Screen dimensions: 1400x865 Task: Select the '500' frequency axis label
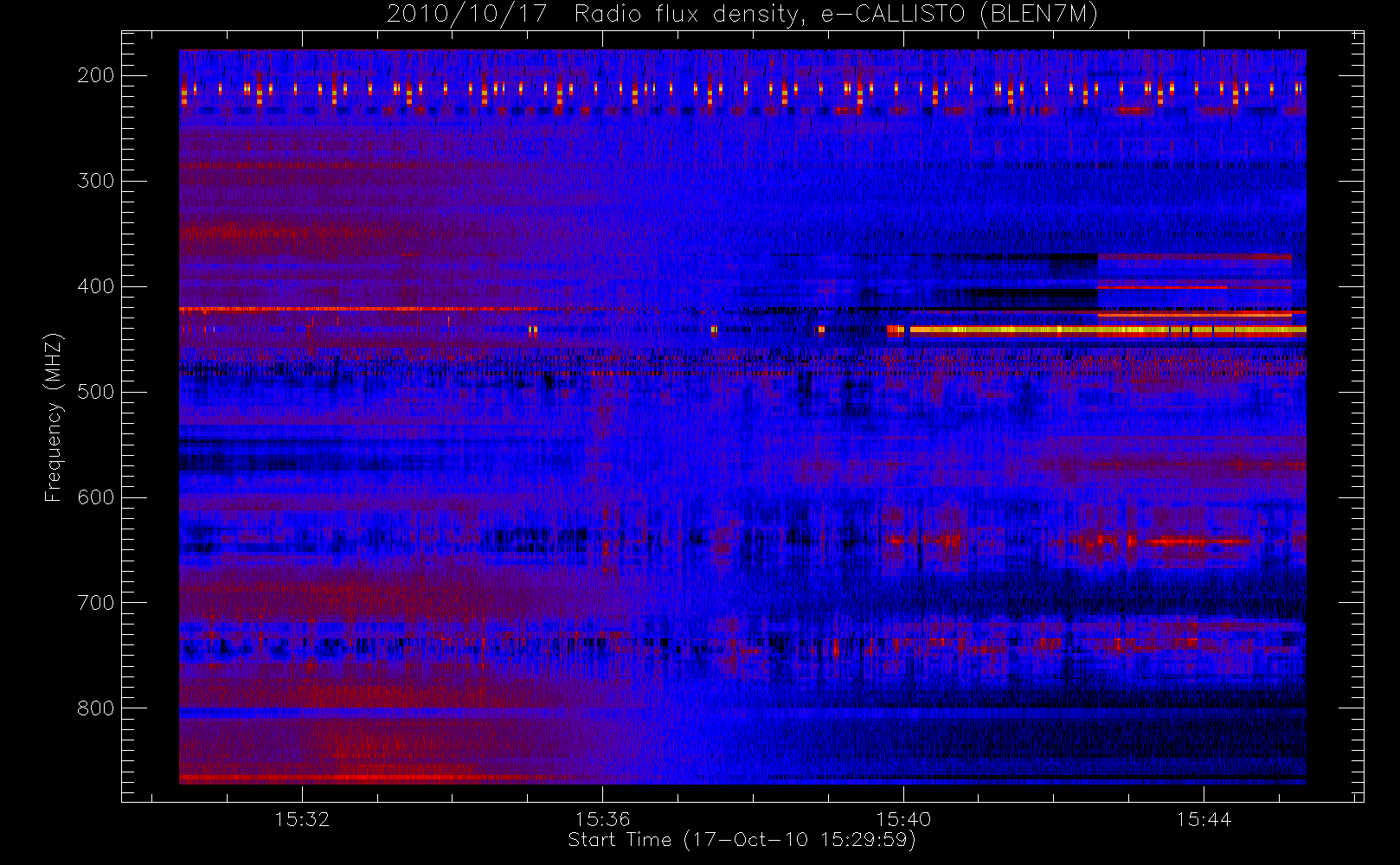tap(96, 392)
